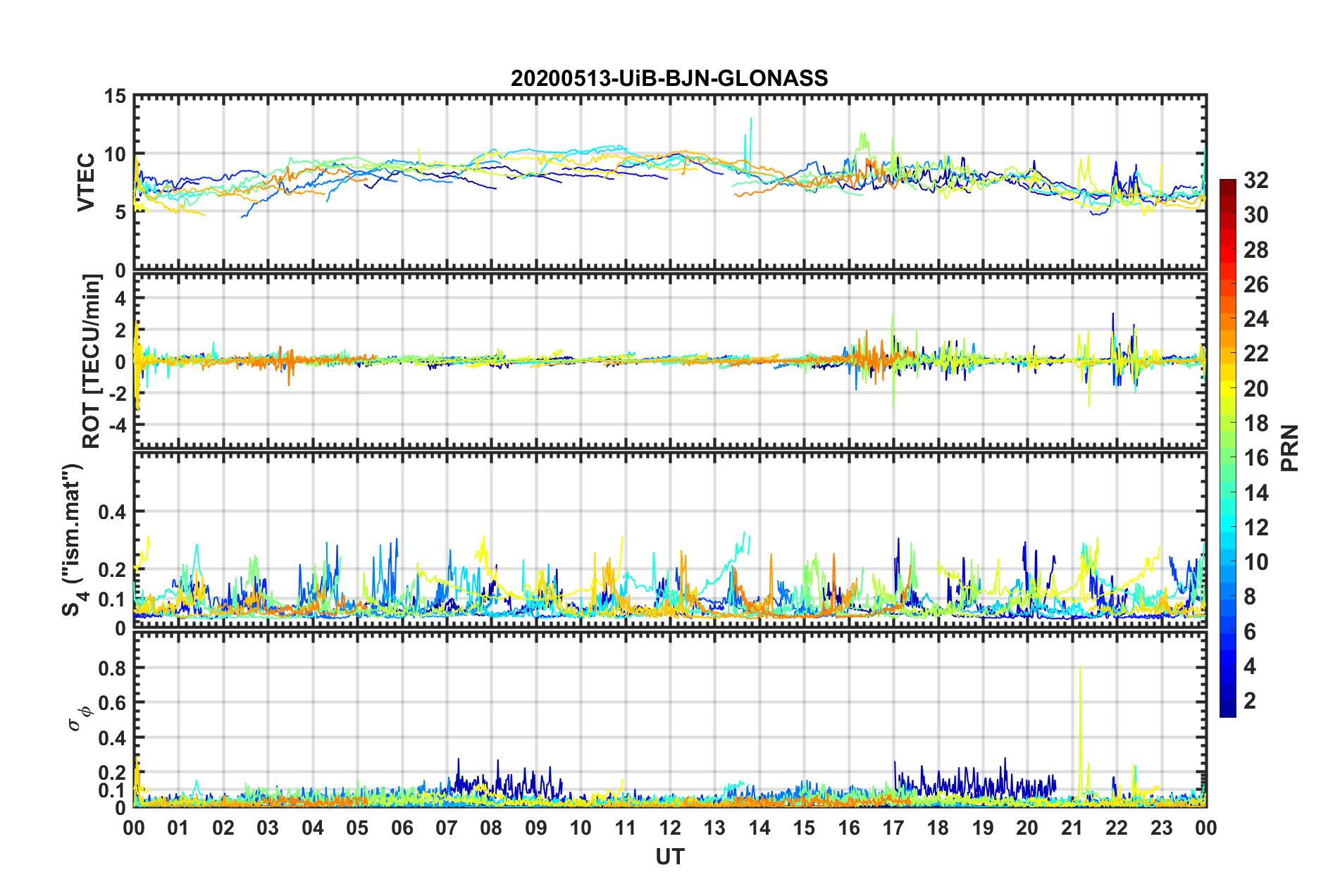This screenshot has width=1340, height=896.
Task: Click the 06 tick on UT axis
Action: [x=402, y=828]
